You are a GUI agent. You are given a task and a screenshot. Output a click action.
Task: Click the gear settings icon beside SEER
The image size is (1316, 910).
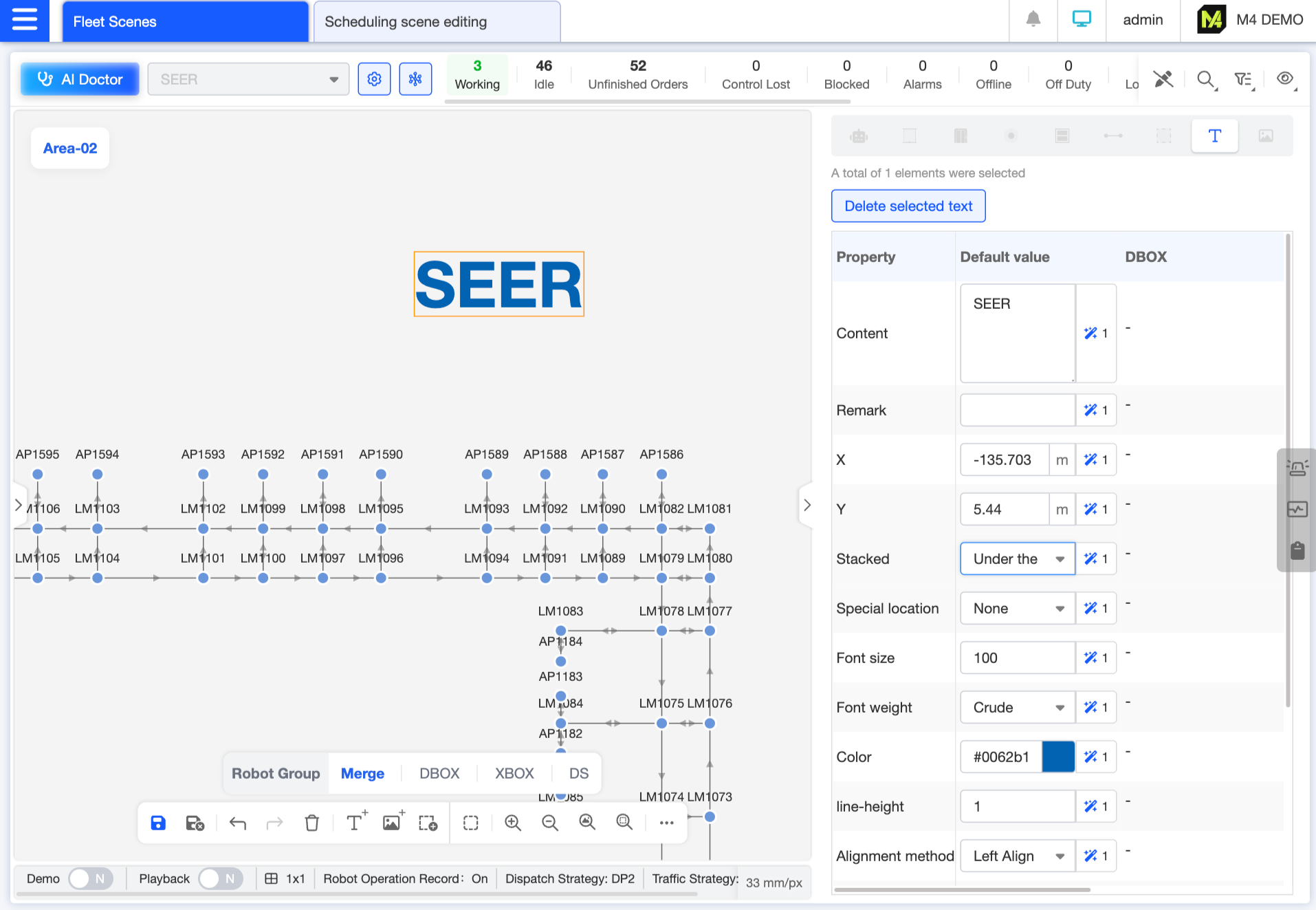coord(374,79)
